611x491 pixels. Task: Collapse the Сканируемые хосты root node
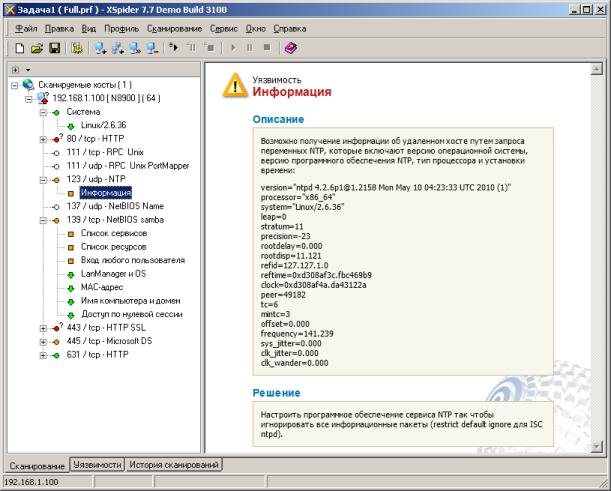(14, 85)
